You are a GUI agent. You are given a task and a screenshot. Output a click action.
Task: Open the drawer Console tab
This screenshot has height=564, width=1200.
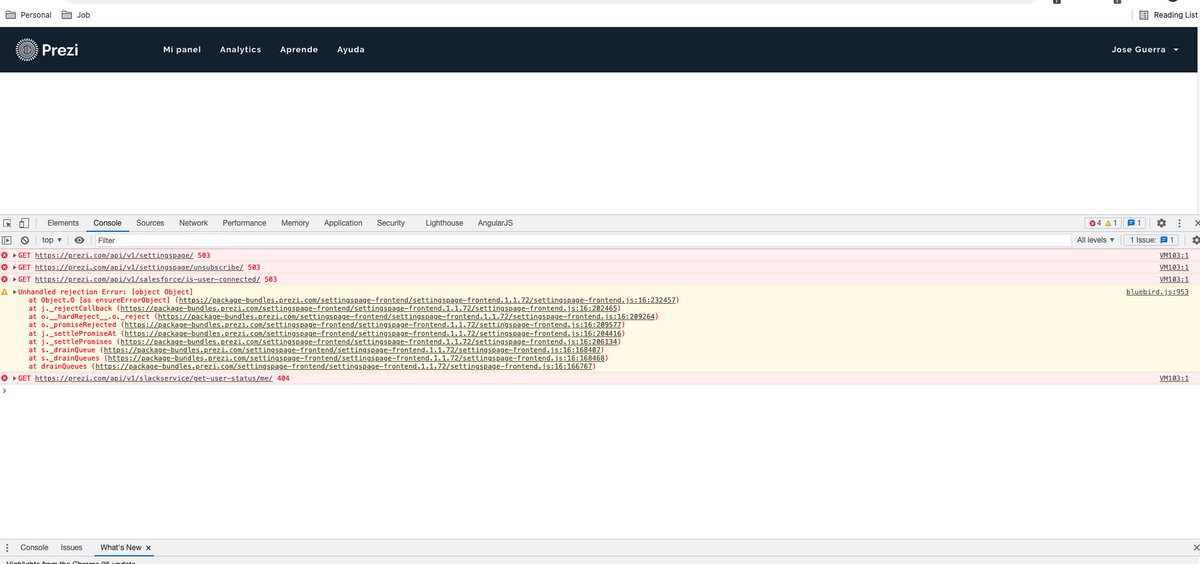35,548
